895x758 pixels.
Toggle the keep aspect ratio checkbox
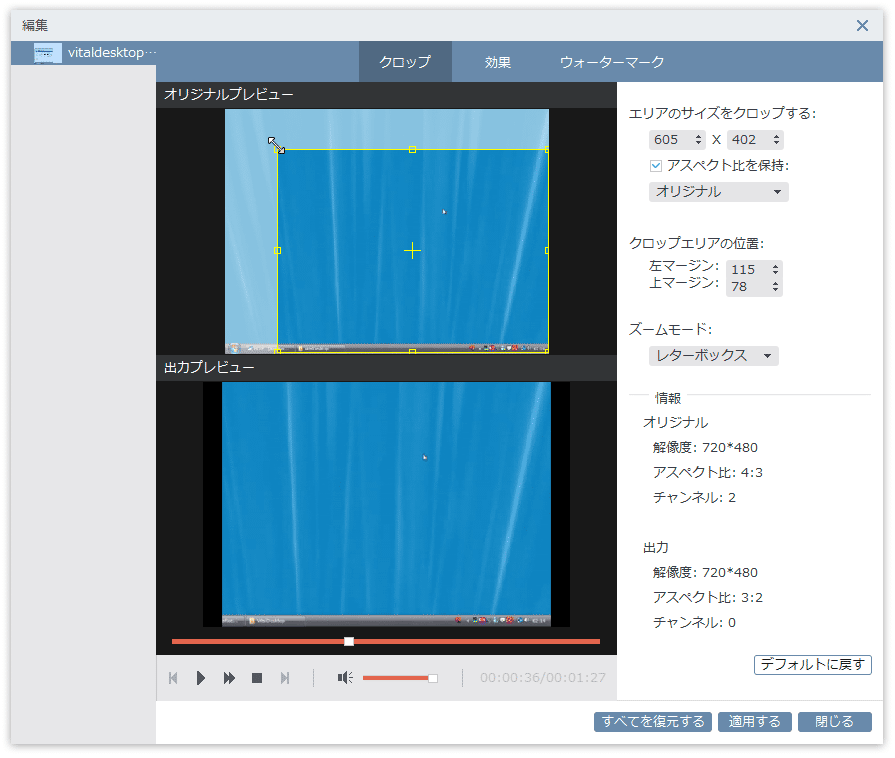(656, 166)
